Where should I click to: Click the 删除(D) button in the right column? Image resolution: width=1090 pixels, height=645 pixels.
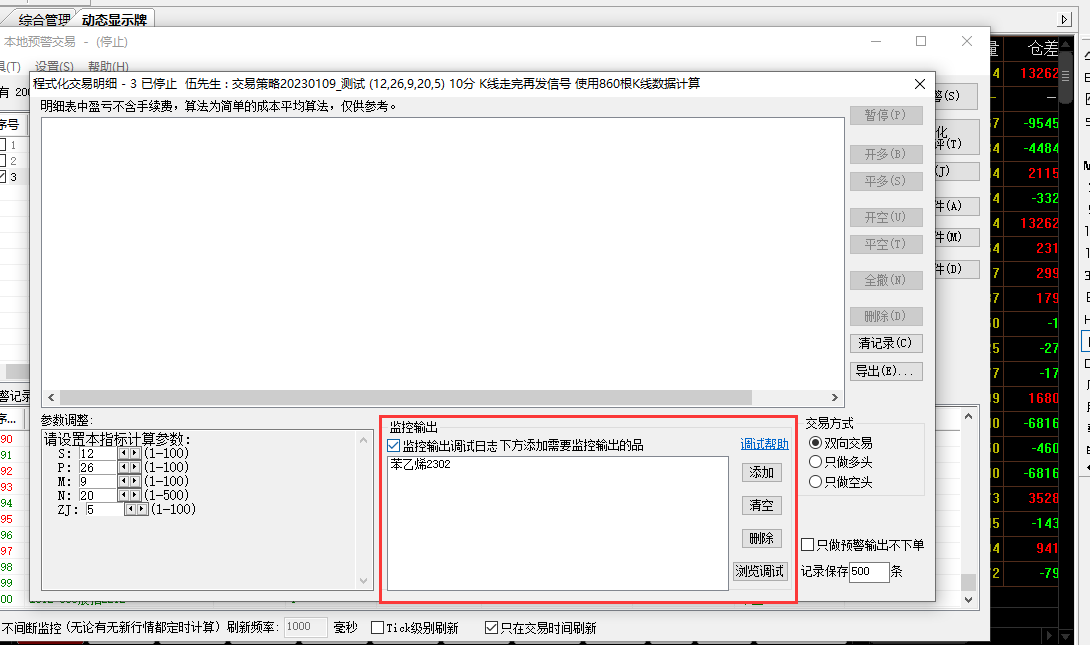click(886, 316)
